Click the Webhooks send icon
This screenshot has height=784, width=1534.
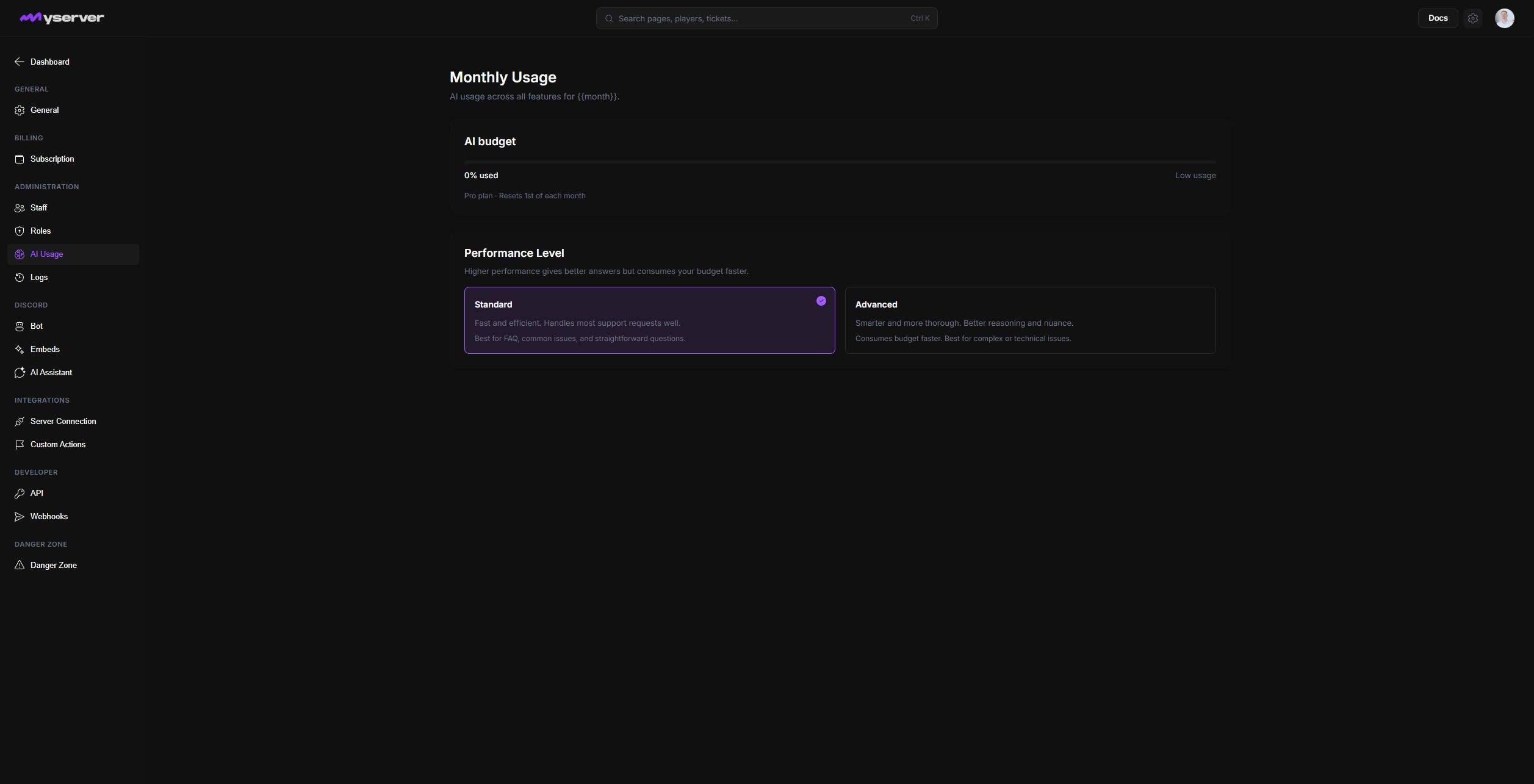point(20,517)
